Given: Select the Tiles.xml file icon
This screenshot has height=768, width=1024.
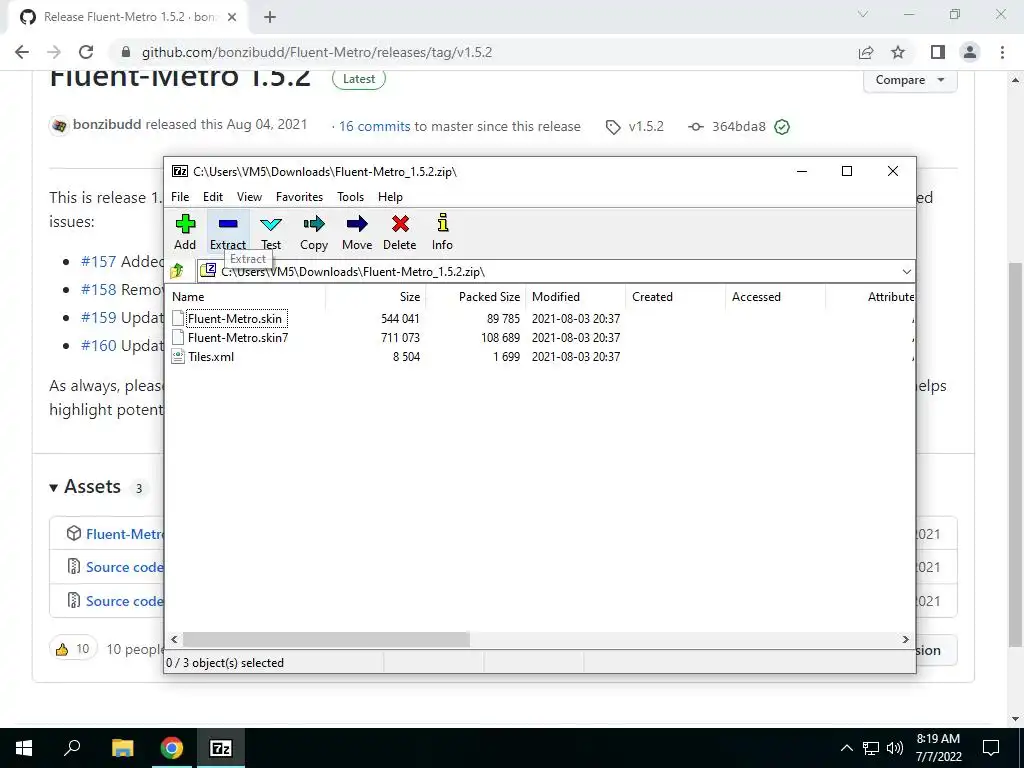Looking at the screenshot, I should tap(178, 357).
